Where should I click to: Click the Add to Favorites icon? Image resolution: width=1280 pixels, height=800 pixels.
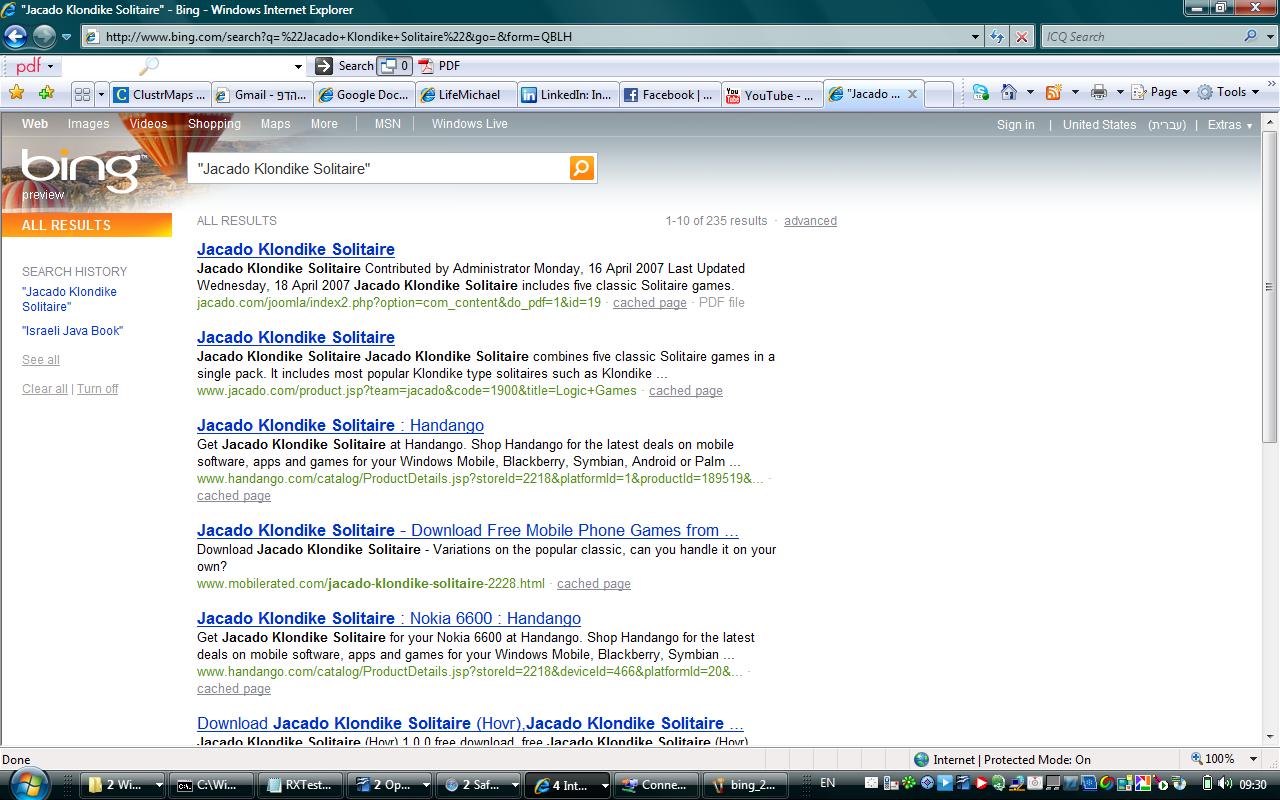(46, 93)
